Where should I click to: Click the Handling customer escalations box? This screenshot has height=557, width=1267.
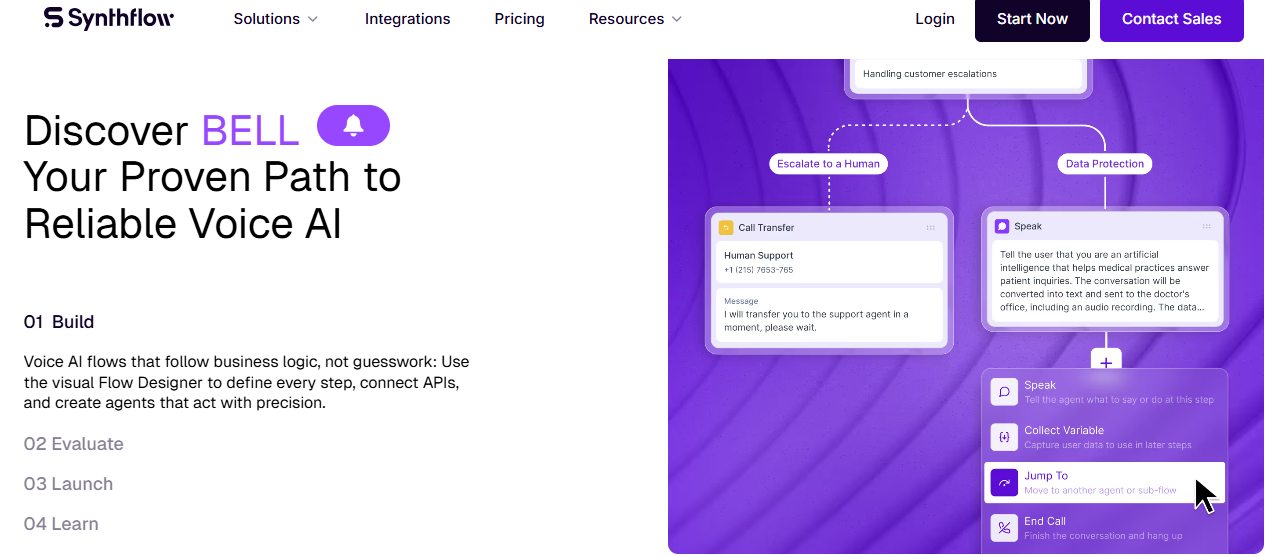(967, 73)
